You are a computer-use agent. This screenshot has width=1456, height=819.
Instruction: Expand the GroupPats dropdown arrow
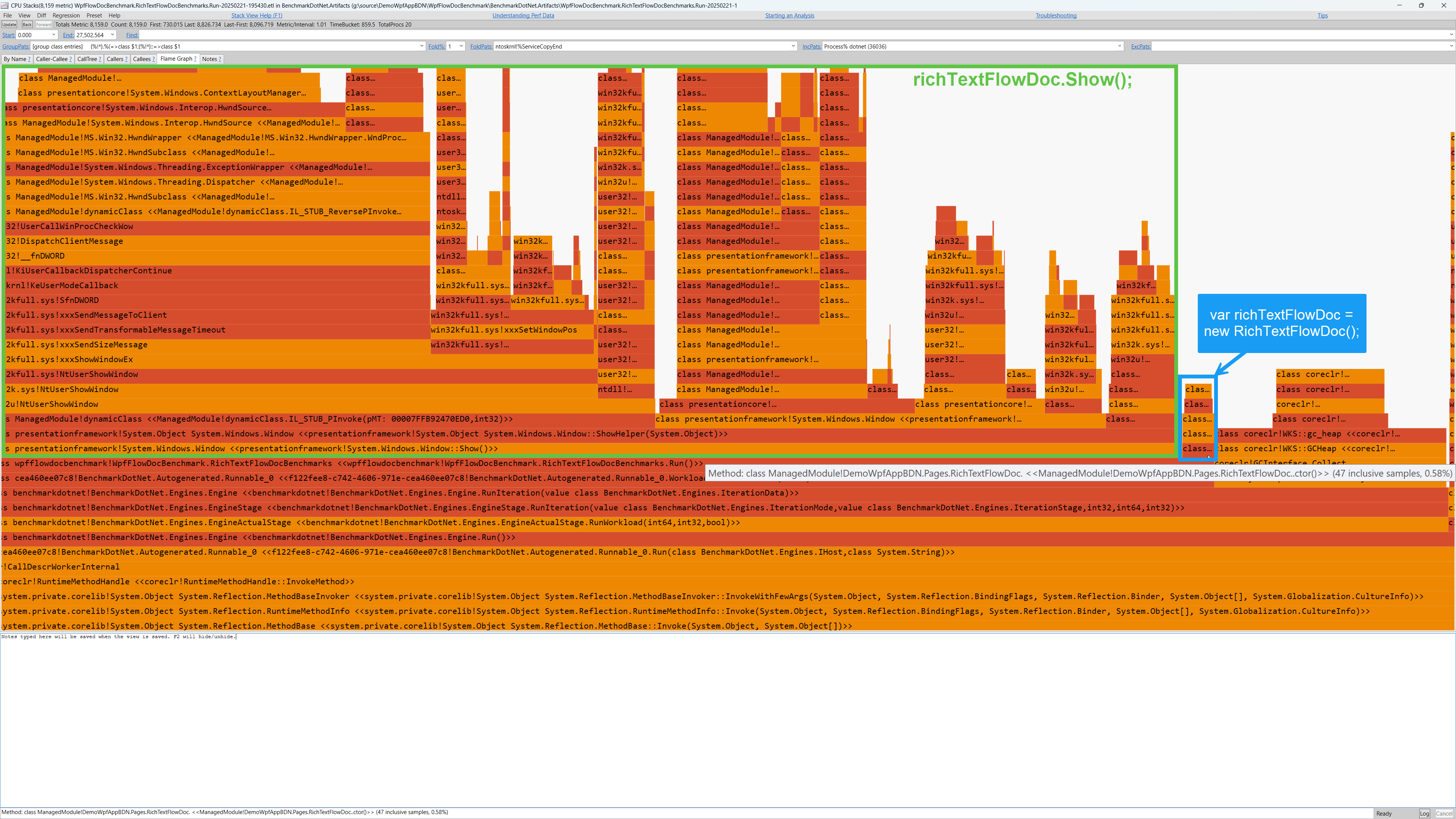click(422, 46)
